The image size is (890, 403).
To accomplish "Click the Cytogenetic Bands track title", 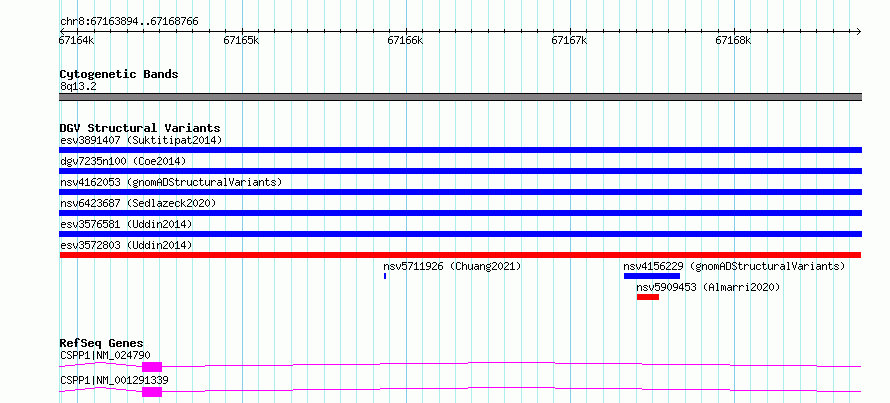I will click(x=119, y=74).
